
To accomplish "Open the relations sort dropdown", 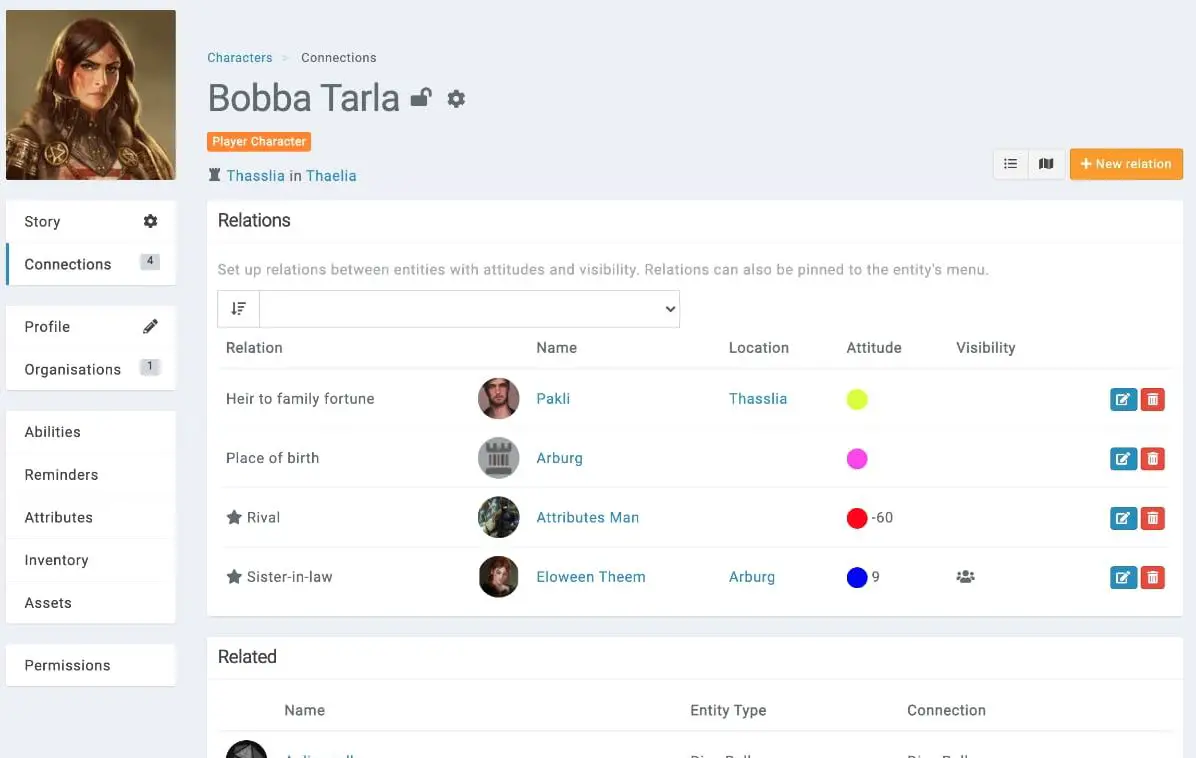I will 469,309.
